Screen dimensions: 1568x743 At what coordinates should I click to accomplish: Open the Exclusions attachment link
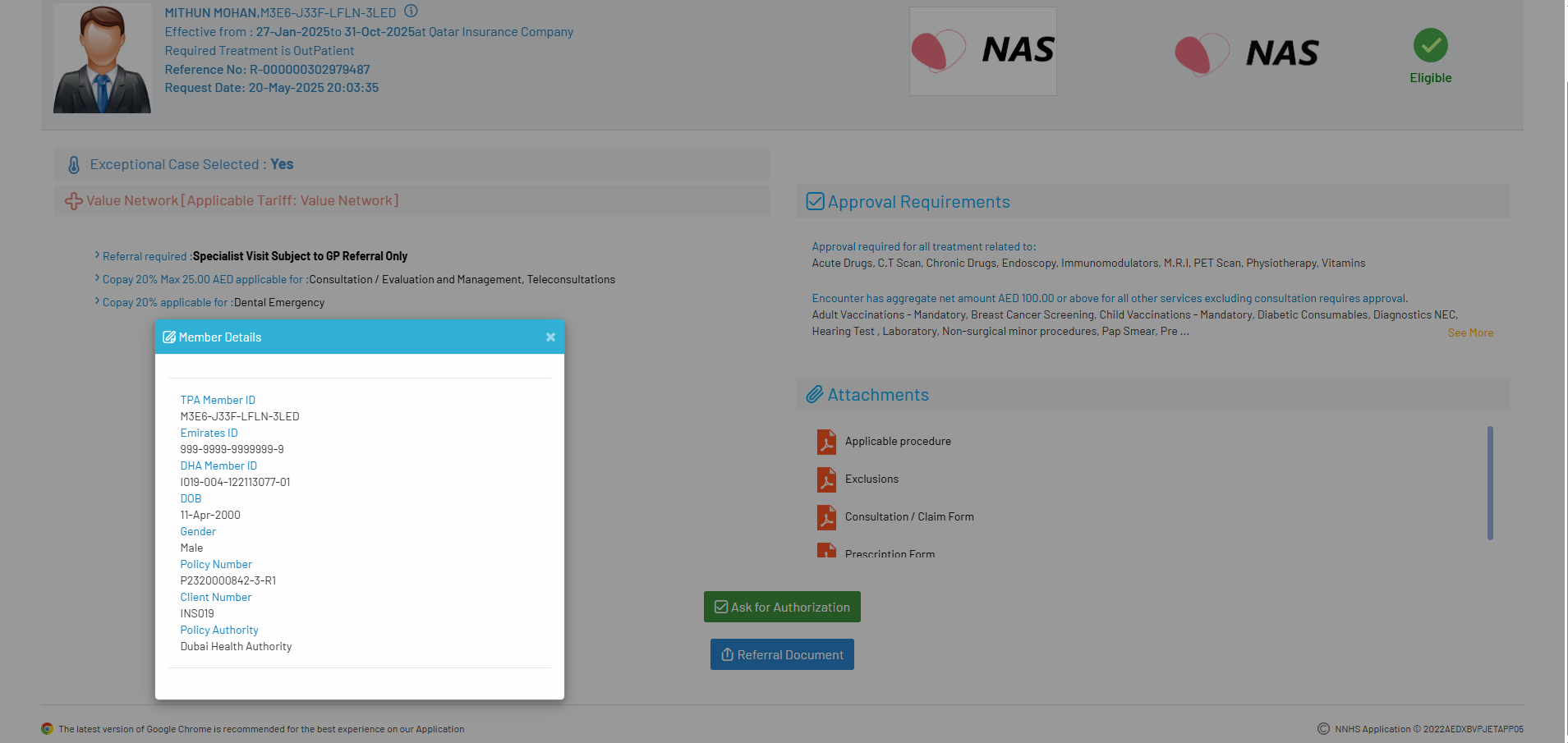[x=871, y=479]
